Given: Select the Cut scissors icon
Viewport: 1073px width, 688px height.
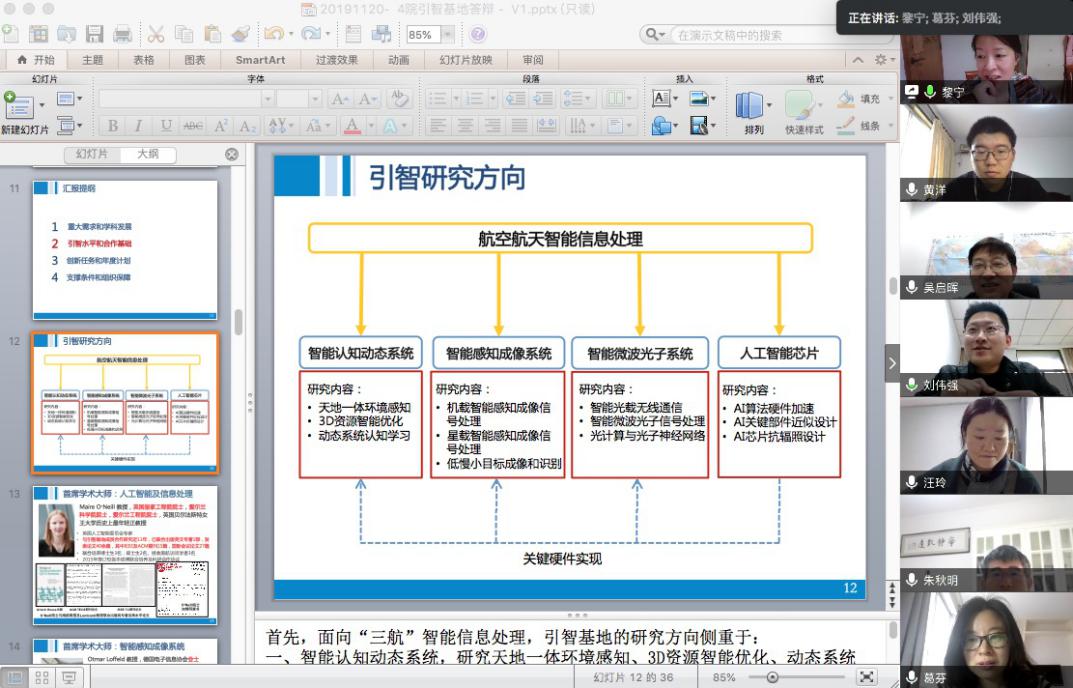Looking at the screenshot, I should (155, 35).
